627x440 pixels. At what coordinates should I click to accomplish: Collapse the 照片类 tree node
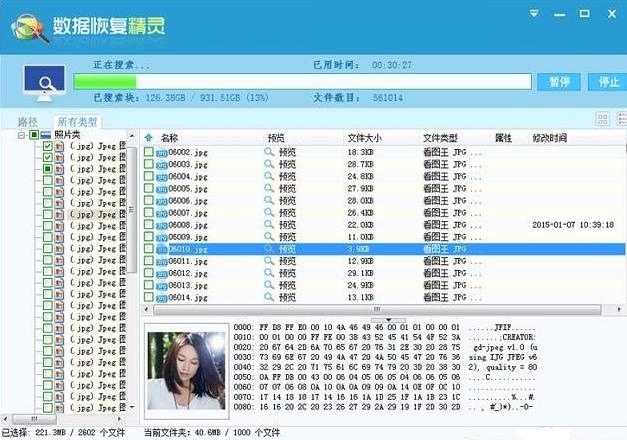(22, 135)
